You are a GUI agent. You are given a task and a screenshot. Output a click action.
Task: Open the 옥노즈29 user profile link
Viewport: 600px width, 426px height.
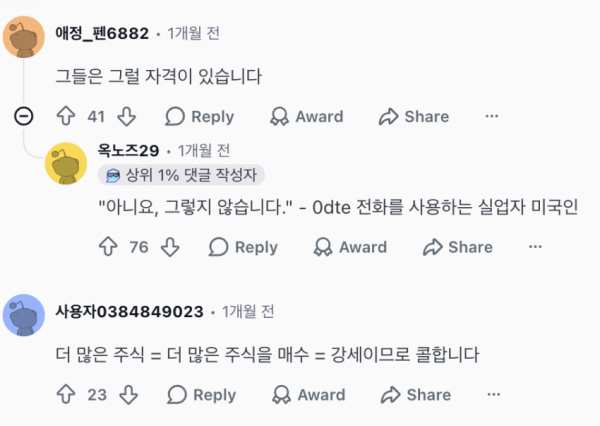(128, 150)
